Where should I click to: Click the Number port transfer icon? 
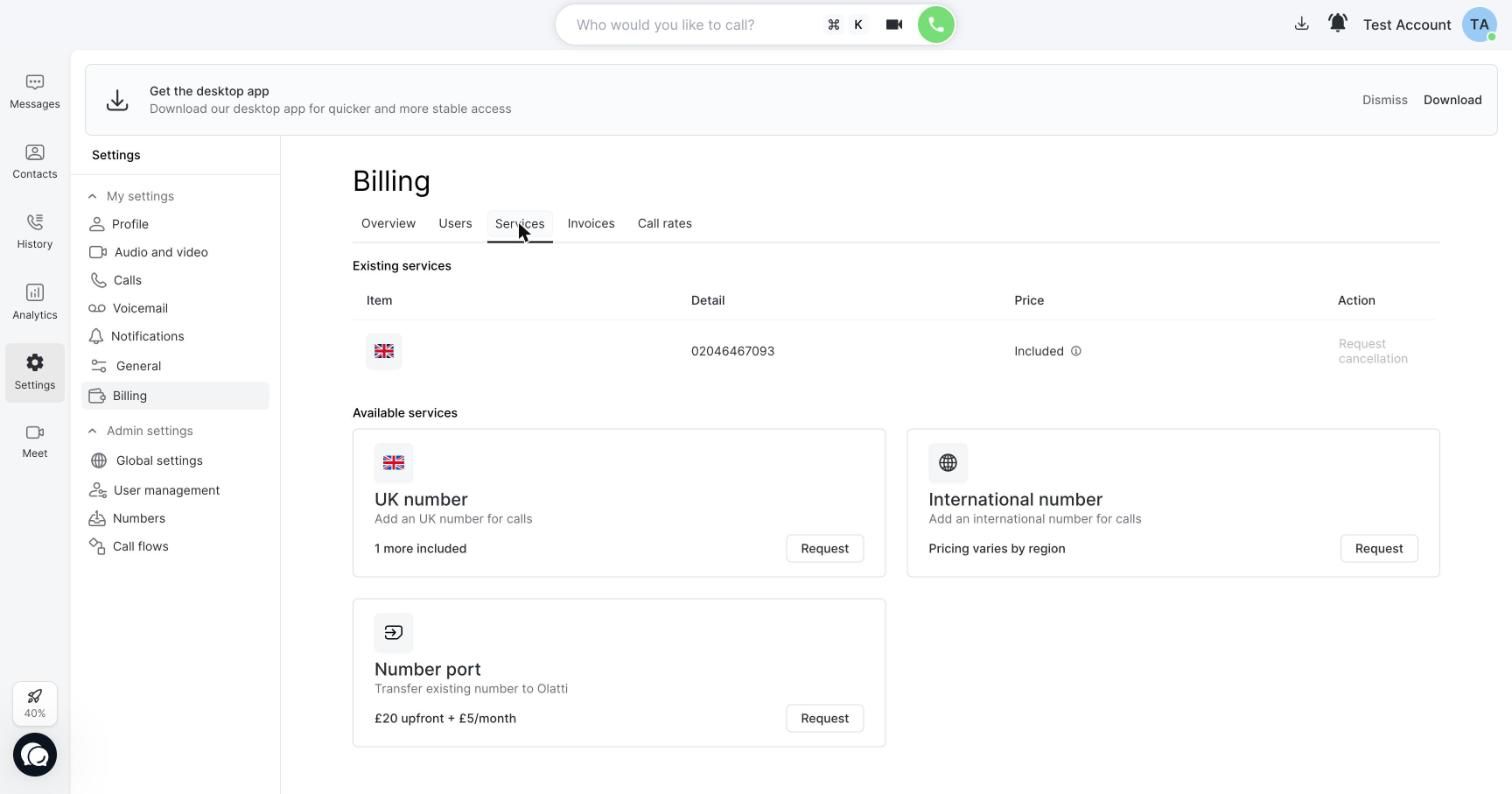(393, 633)
